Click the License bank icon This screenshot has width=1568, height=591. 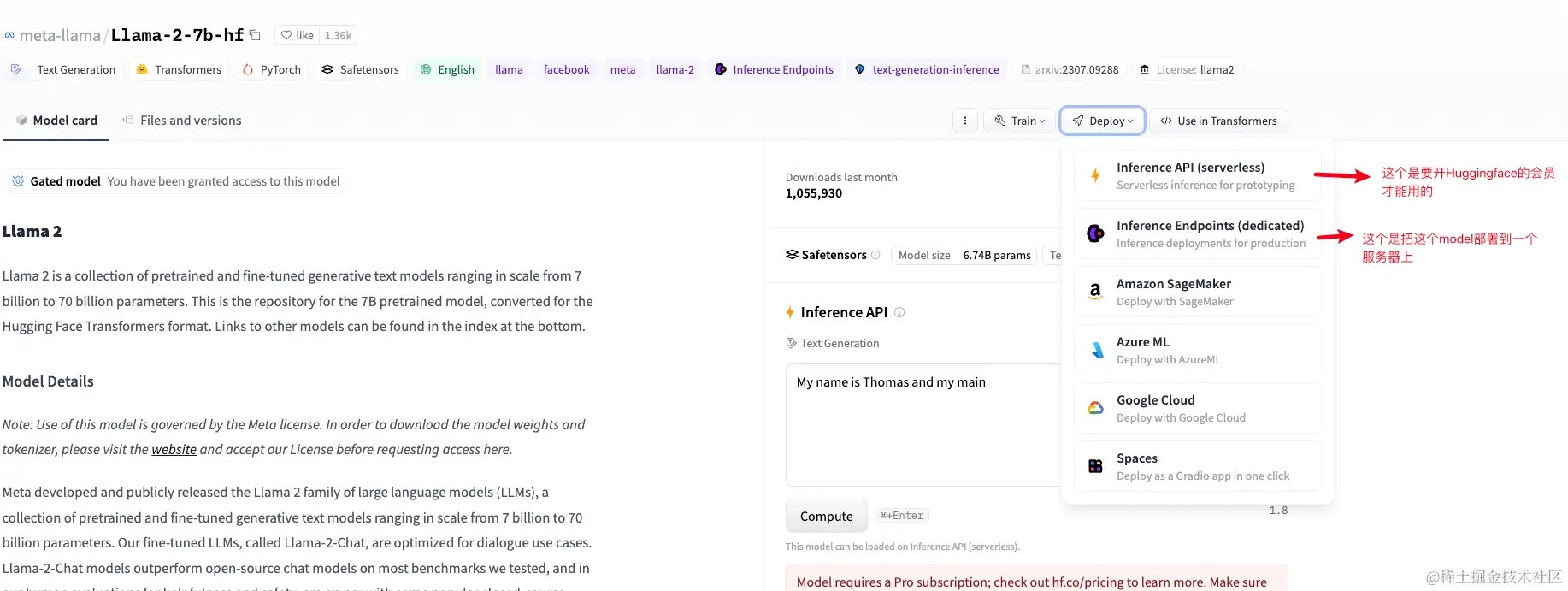[x=1145, y=69]
